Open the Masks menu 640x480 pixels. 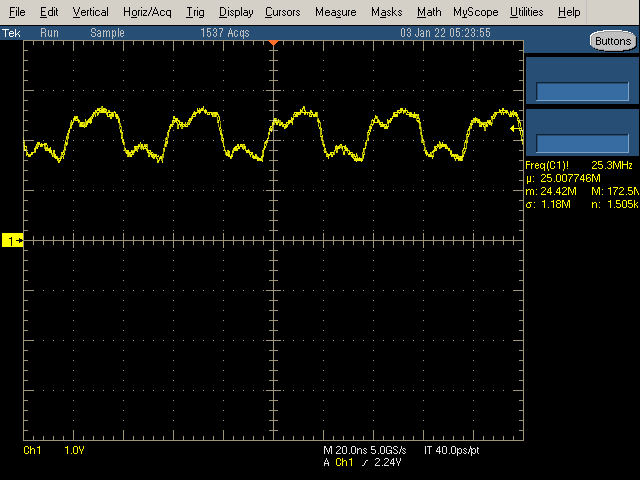(x=386, y=12)
